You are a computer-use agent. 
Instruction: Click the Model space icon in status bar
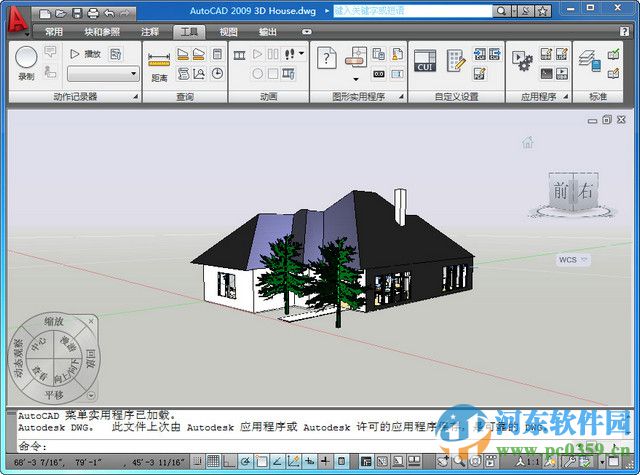[x=366, y=462]
